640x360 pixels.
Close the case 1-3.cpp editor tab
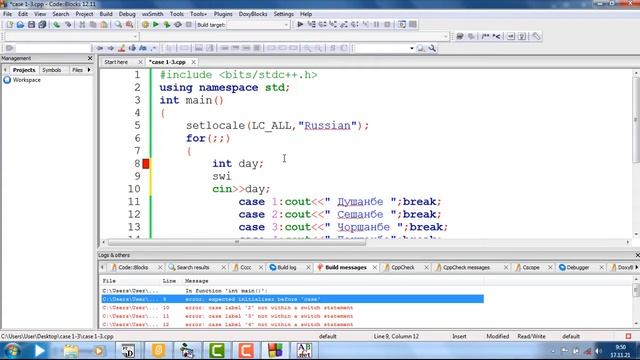coord(193,62)
